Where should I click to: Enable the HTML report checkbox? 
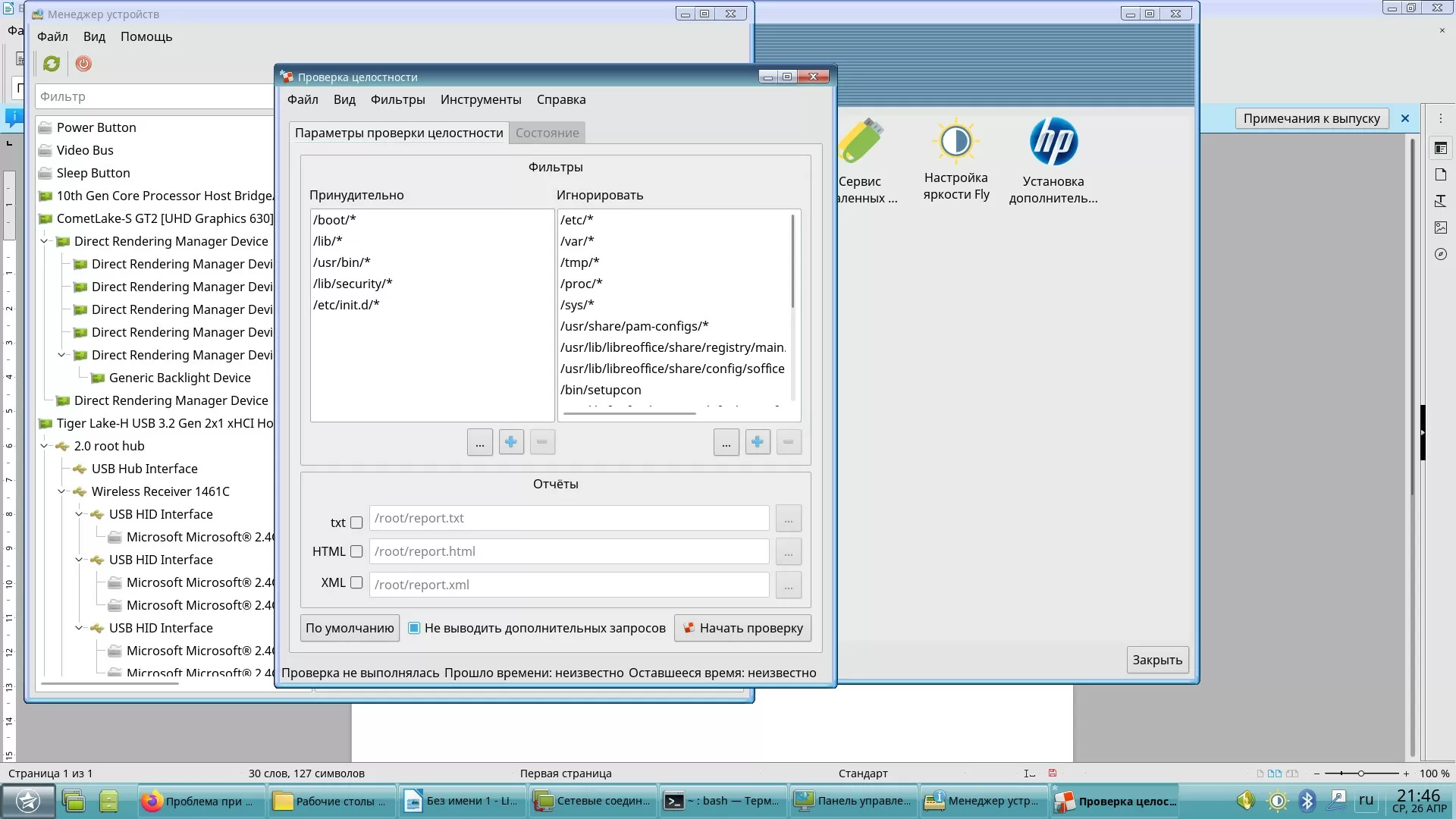coord(356,551)
